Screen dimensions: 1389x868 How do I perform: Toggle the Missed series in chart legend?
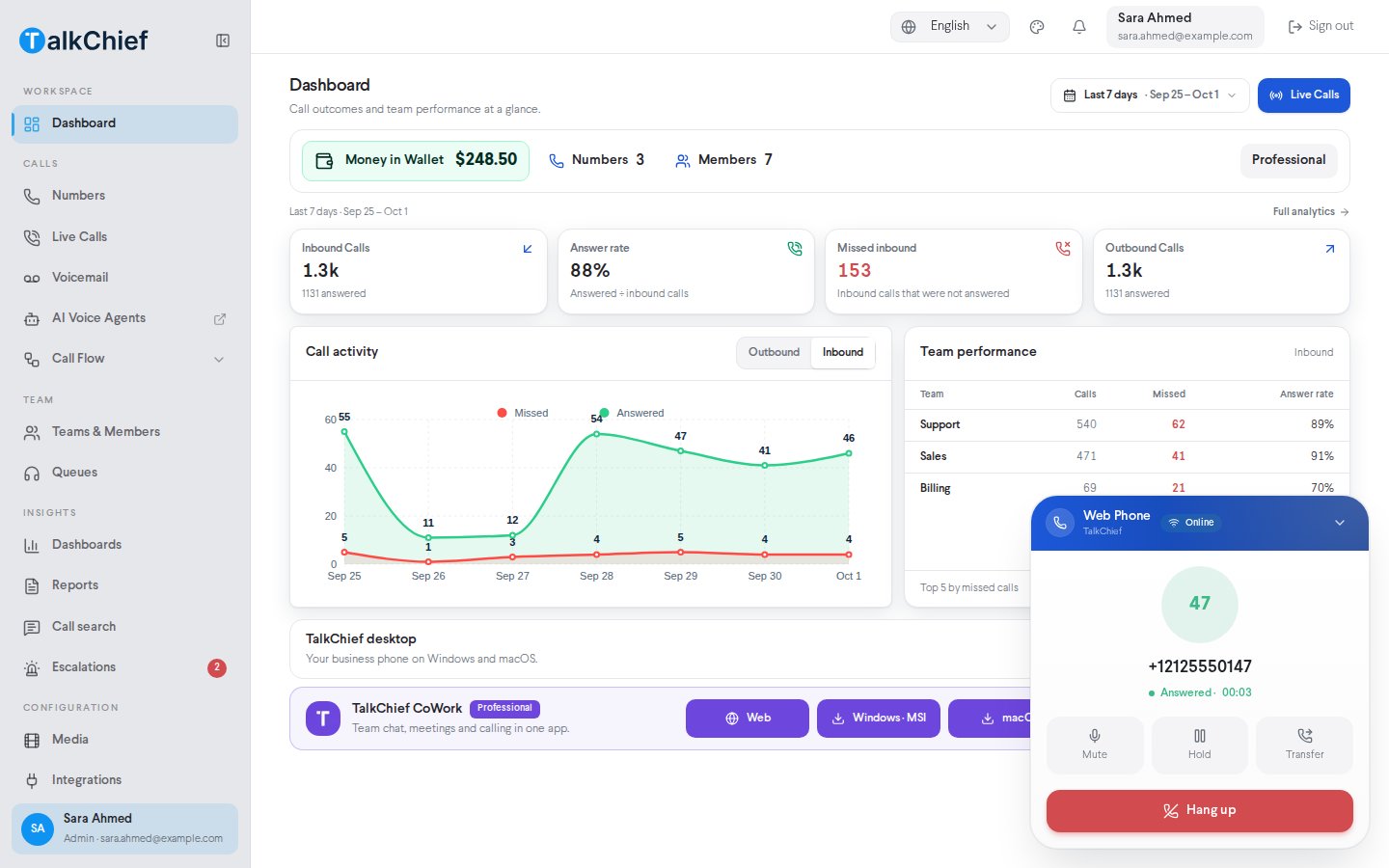[x=523, y=413]
